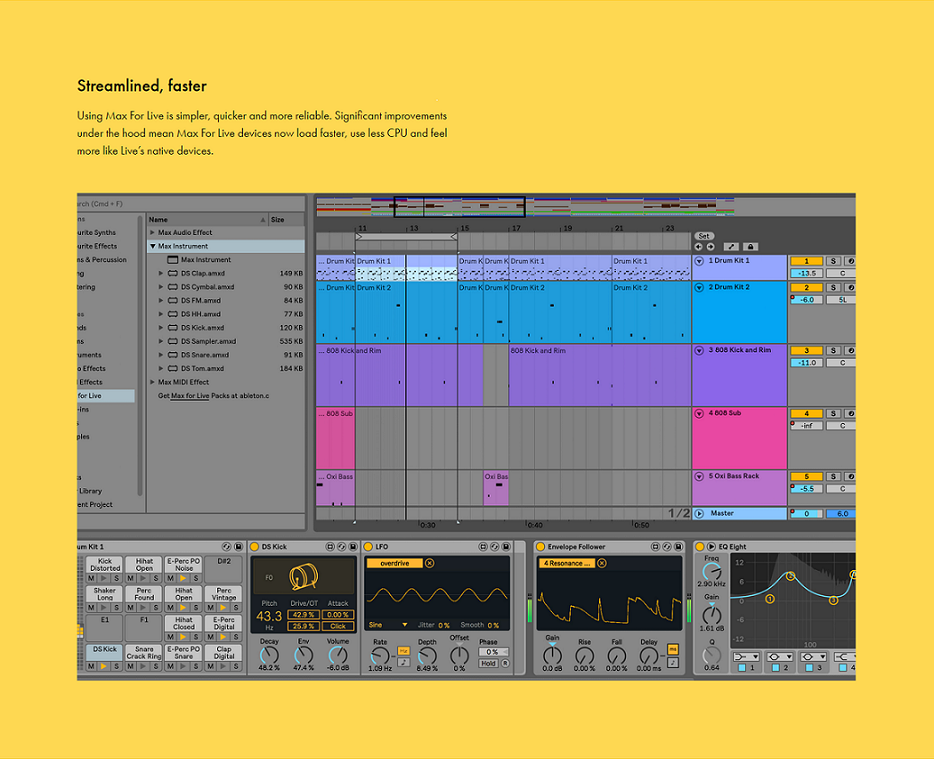Expand DS Sampler.amxd in the browser
Image resolution: width=934 pixels, height=759 pixels.
[161, 341]
